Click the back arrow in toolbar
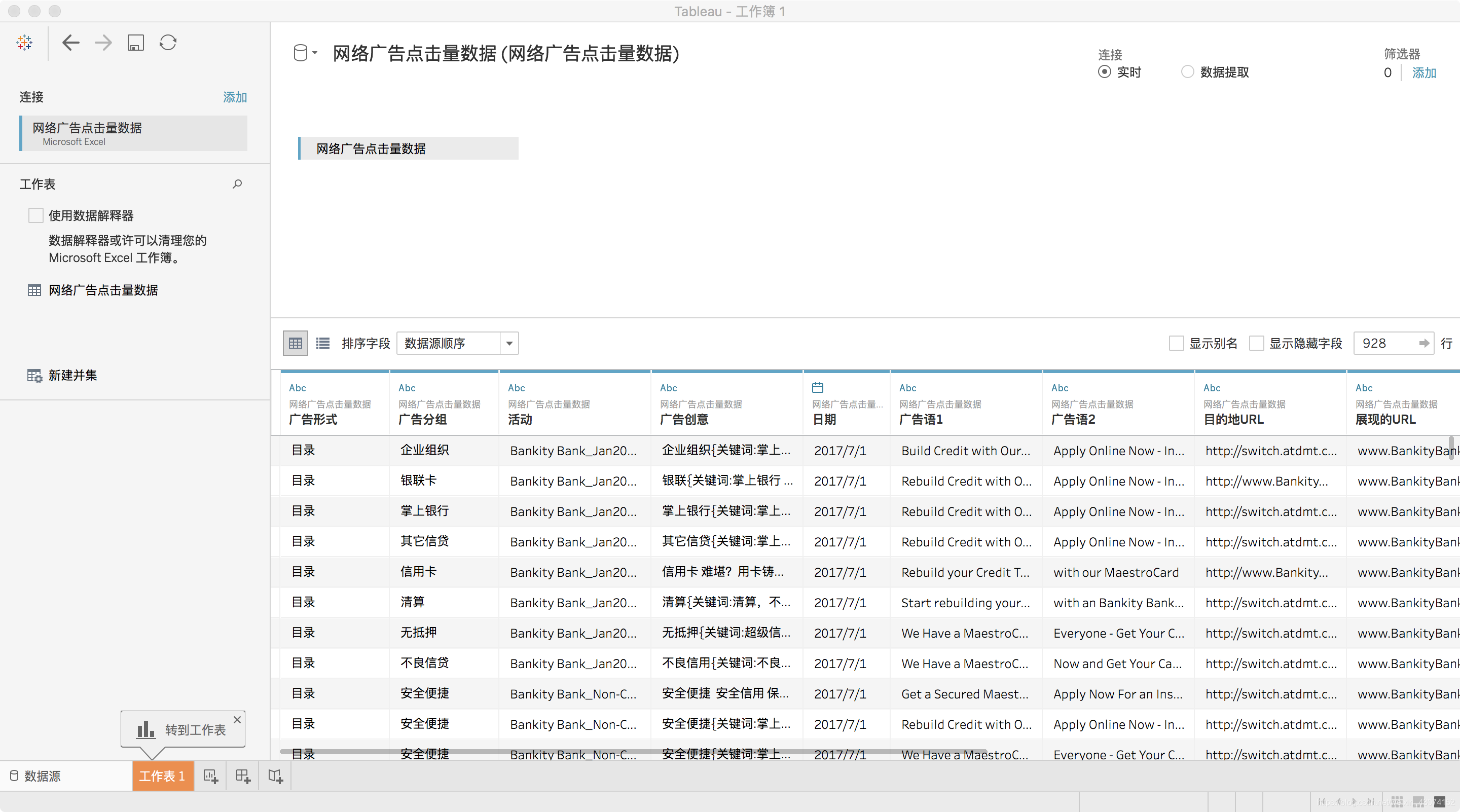The width and height of the screenshot is (1460, 812). 70,43
